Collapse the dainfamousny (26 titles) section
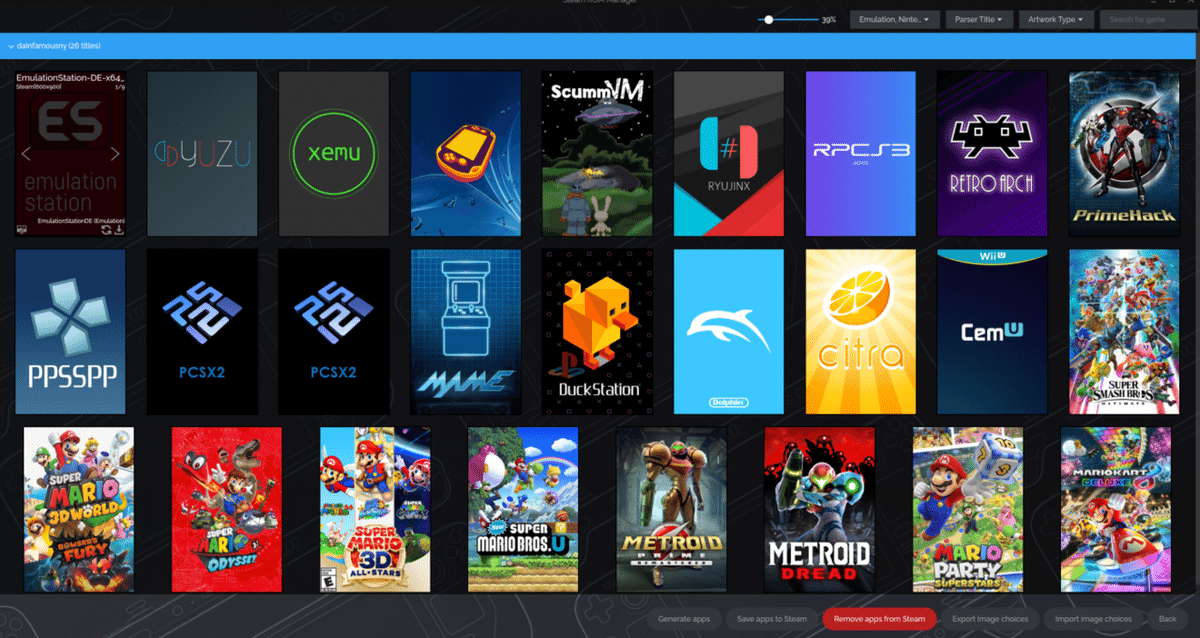The image size is (1200, 638). 600,46
